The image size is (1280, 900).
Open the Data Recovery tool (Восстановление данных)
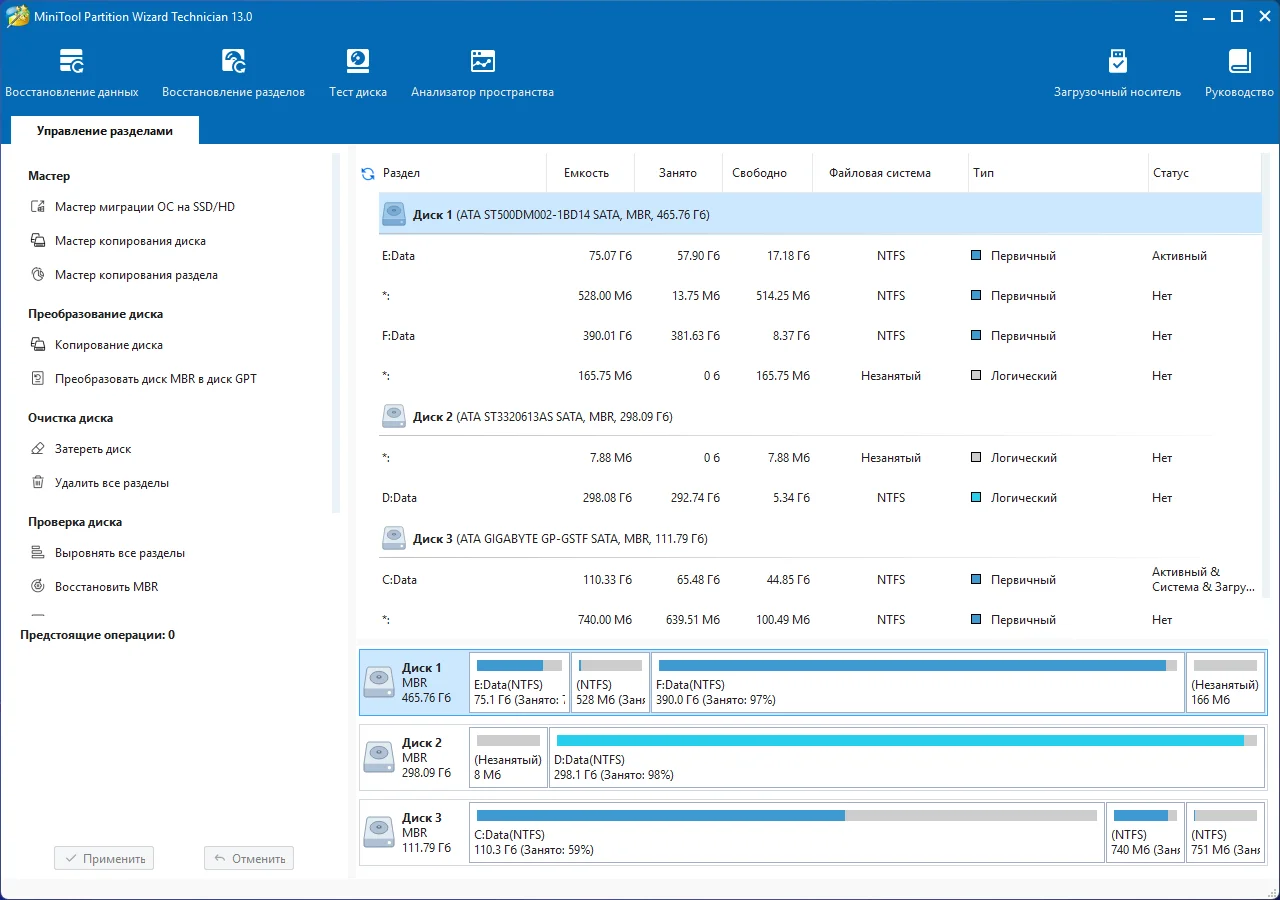[71, 73]
